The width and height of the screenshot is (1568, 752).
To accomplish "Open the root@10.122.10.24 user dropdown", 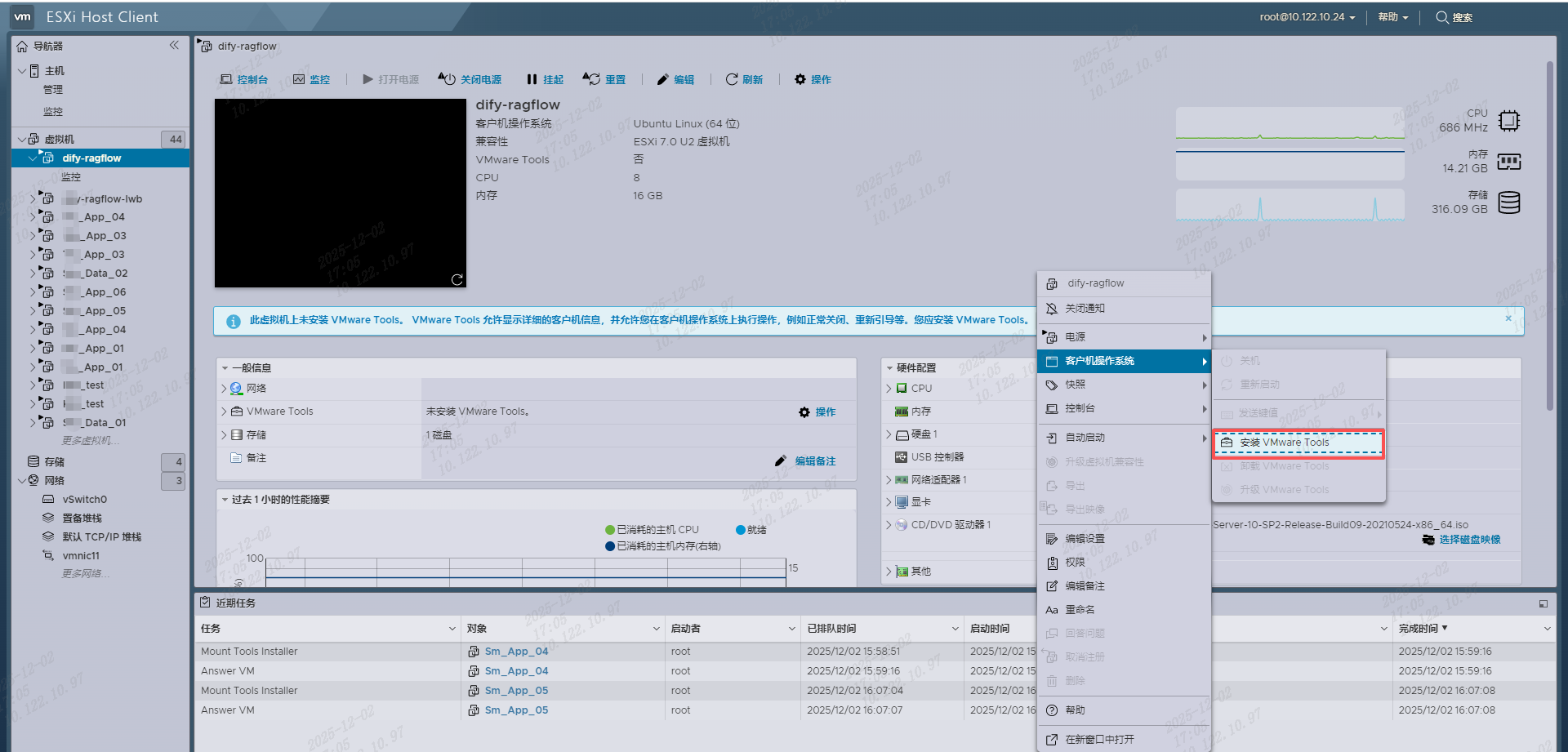I will coord(1307,17).
